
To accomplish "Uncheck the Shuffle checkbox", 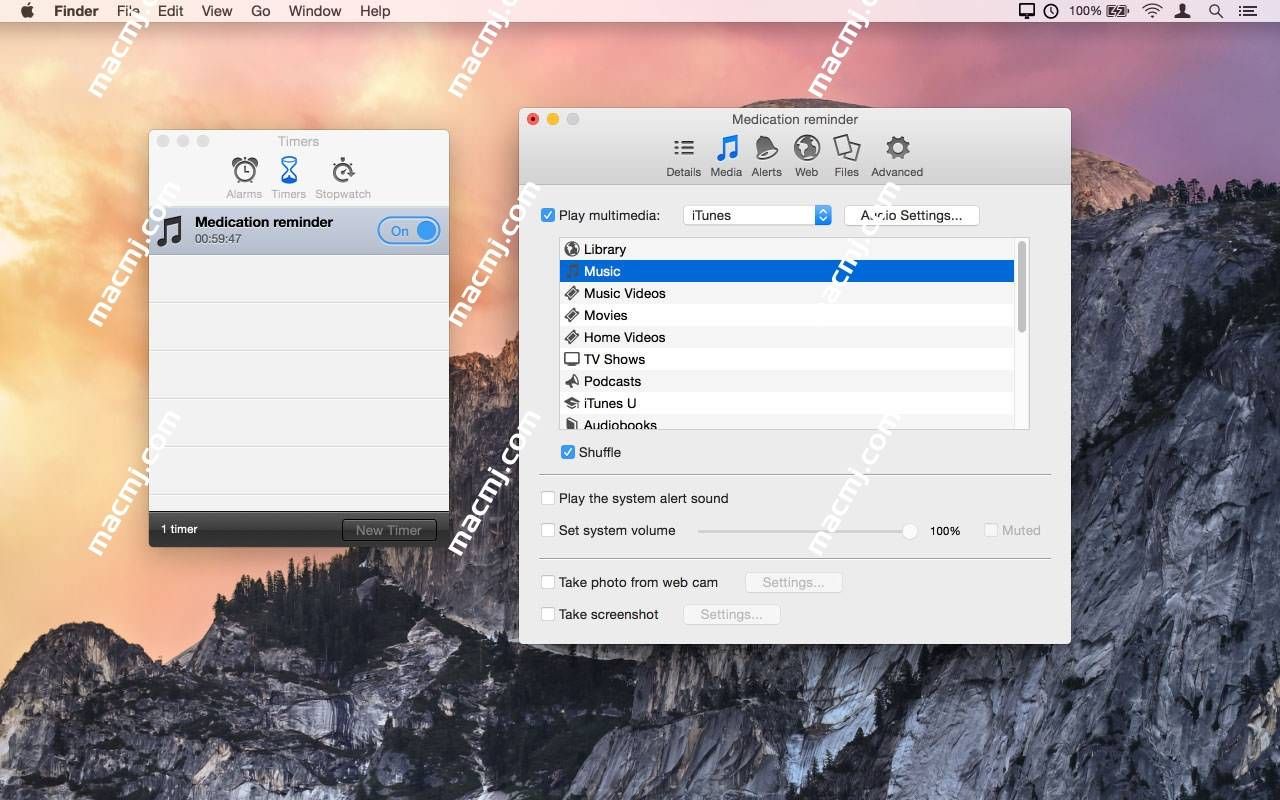I will (x=568, y=452).
